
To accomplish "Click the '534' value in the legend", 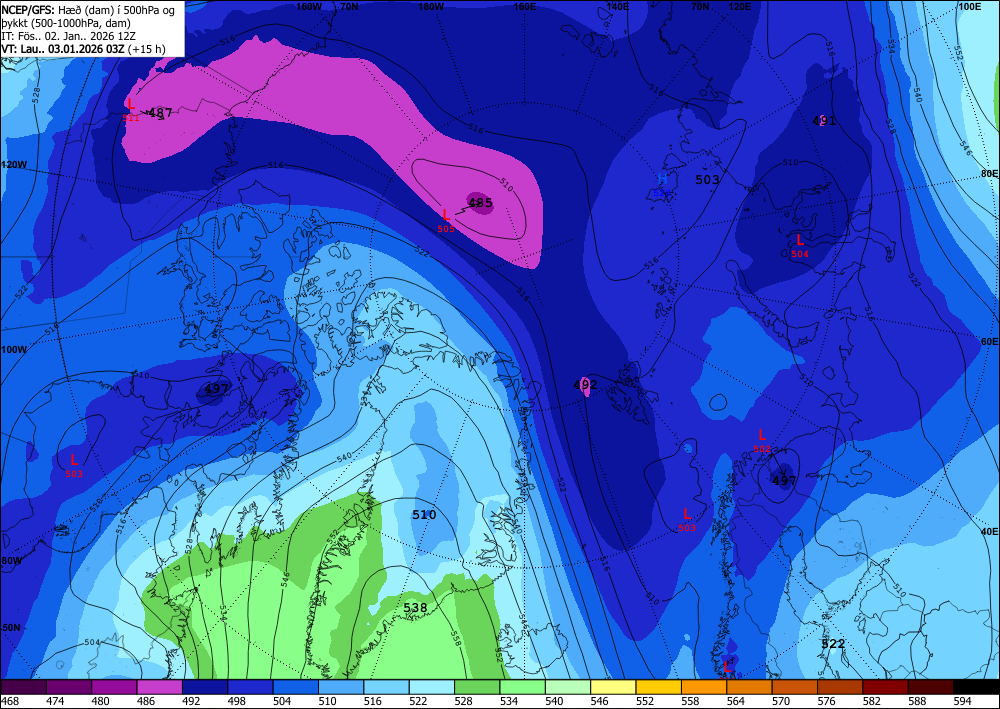I will (x=509, y=701).
